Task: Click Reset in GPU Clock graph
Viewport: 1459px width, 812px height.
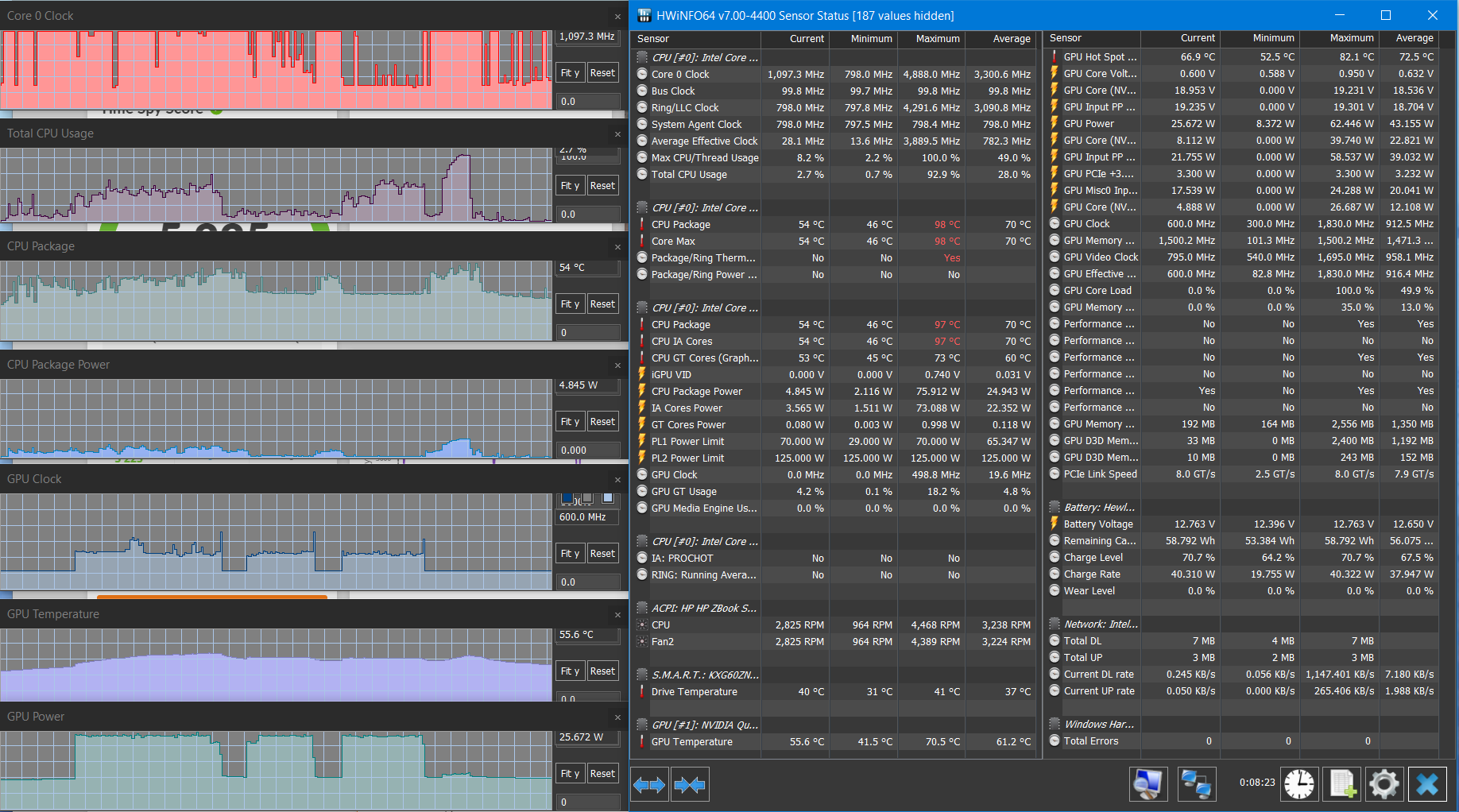Action: point(602,553)
